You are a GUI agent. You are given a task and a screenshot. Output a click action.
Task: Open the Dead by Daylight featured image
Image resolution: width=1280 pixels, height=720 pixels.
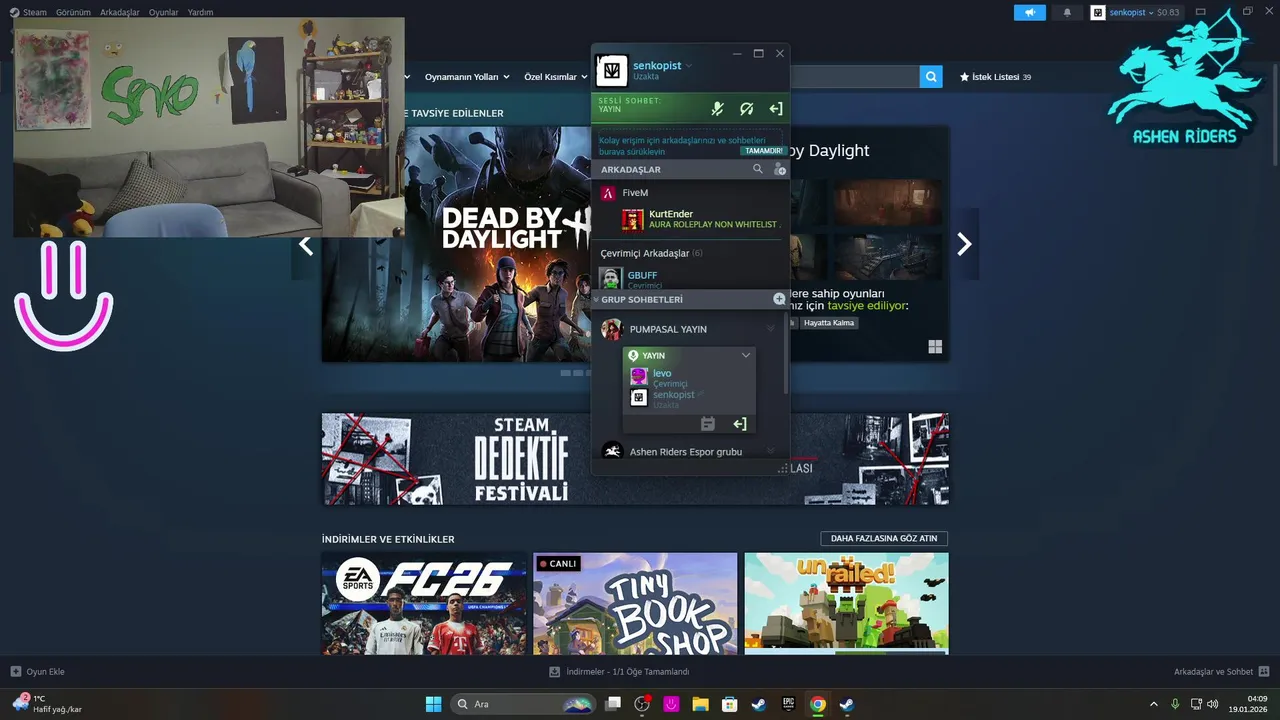tap(456, 244)
